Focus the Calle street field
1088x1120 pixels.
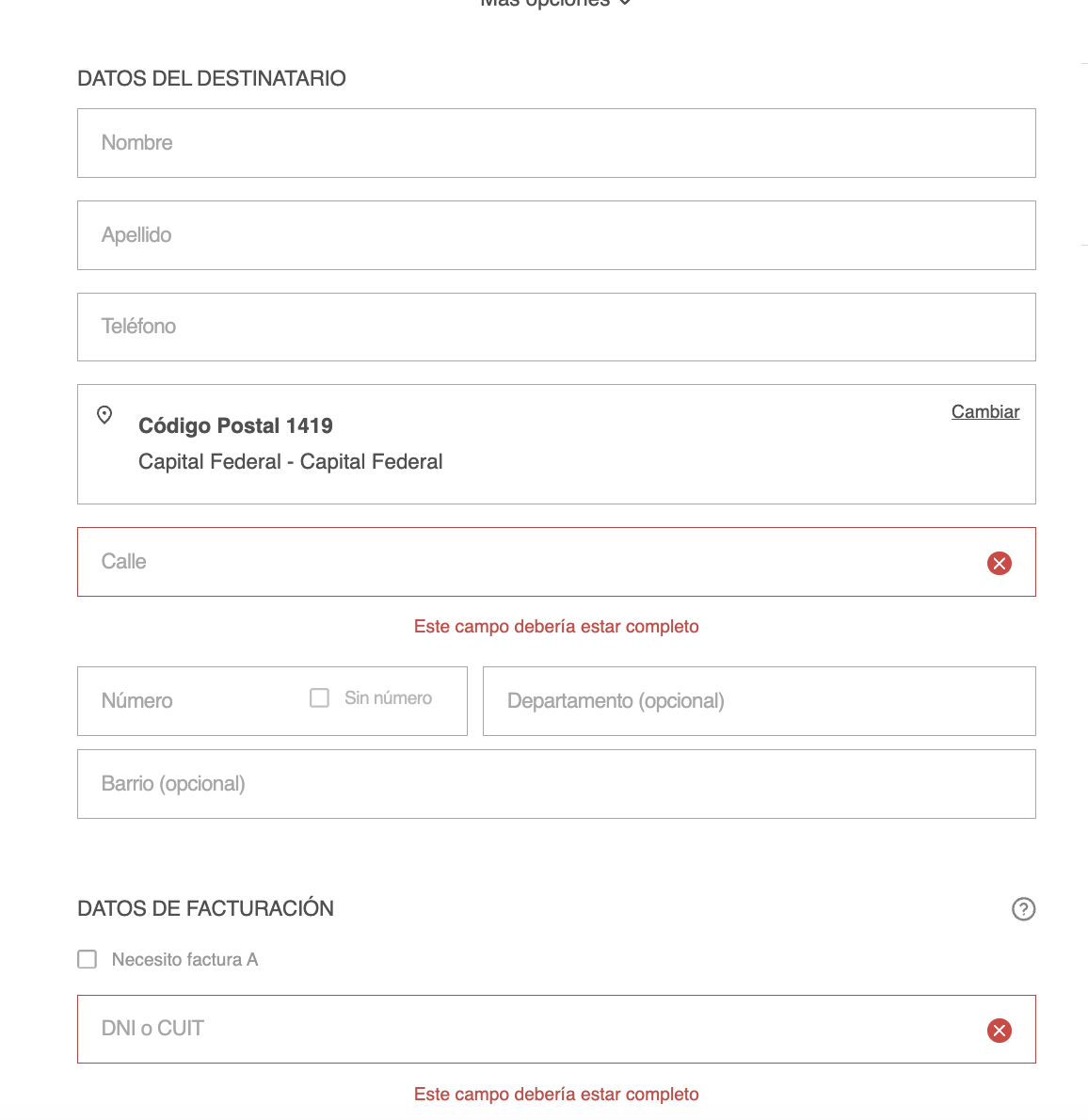coord(527,563)
